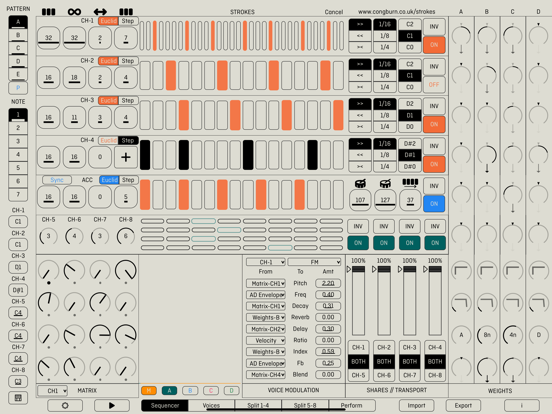Start playback with the play button

(x=112, y=406)
